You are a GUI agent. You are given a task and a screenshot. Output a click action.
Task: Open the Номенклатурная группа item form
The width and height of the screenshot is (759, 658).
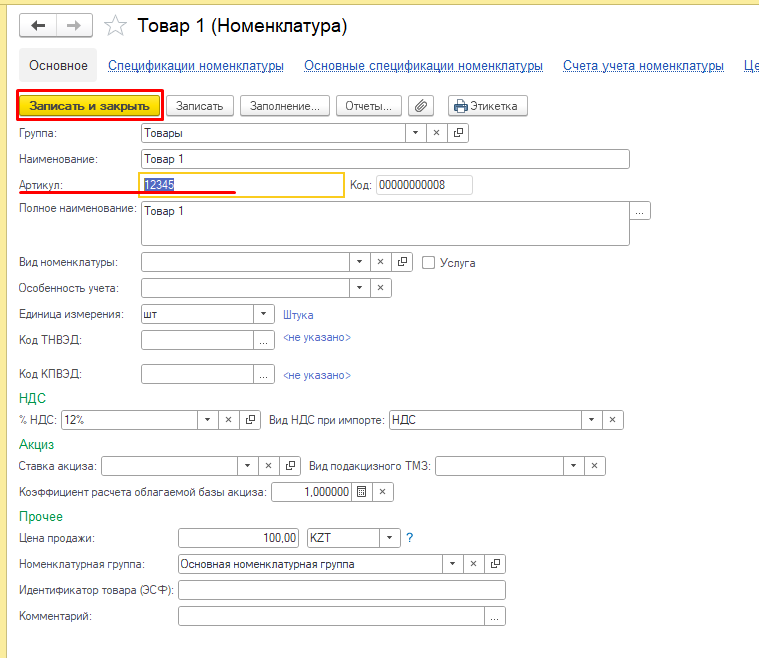point(496,564)
